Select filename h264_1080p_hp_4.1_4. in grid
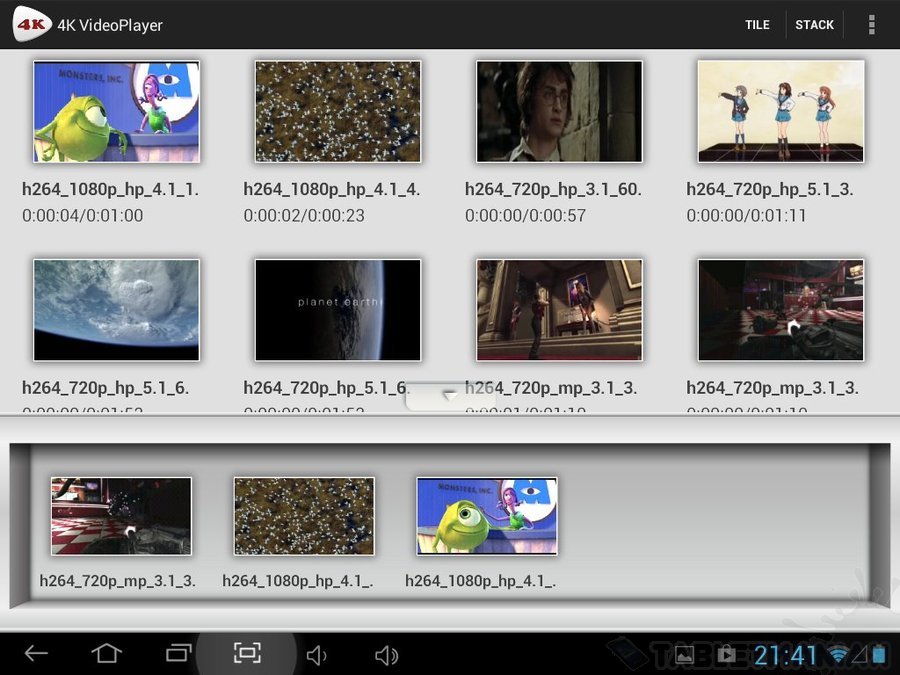Viewport: 900px width, 675px height. [332, 189]
